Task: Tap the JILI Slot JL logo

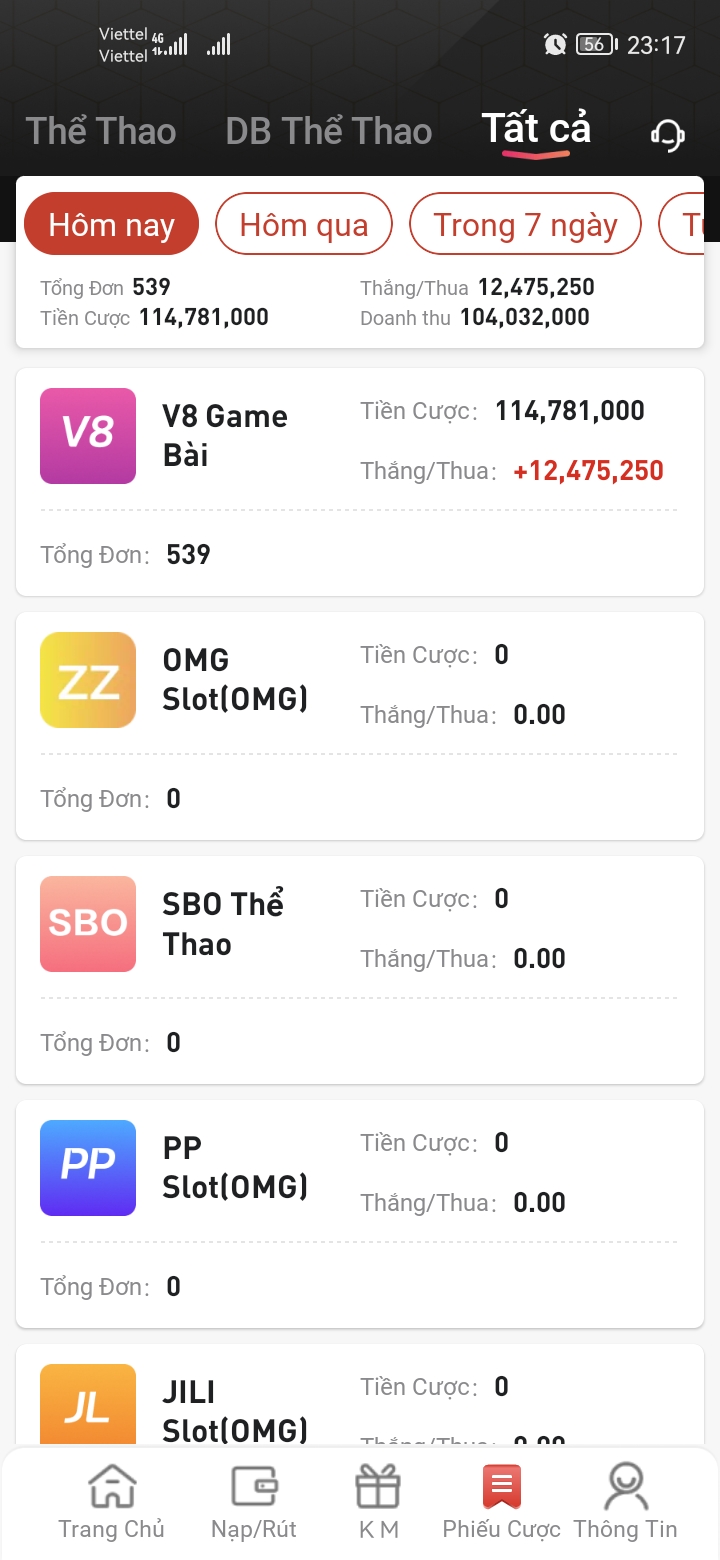Action: pyautogui.click(x=88, y=1404)
